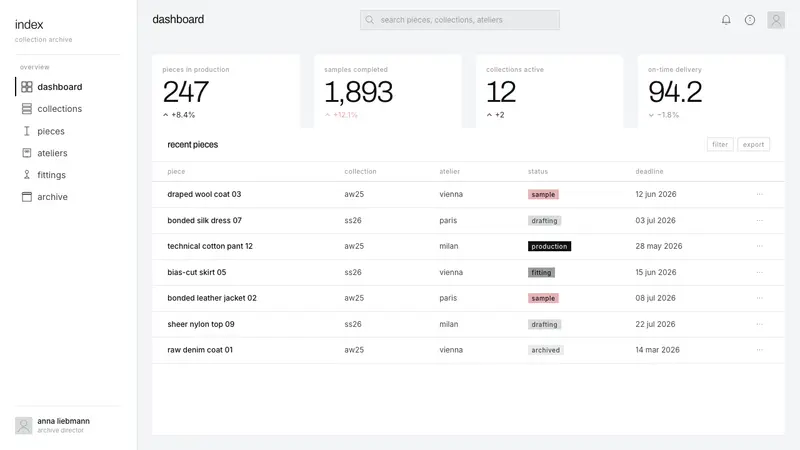Open the user avatar in the top bar

(776, 20)
